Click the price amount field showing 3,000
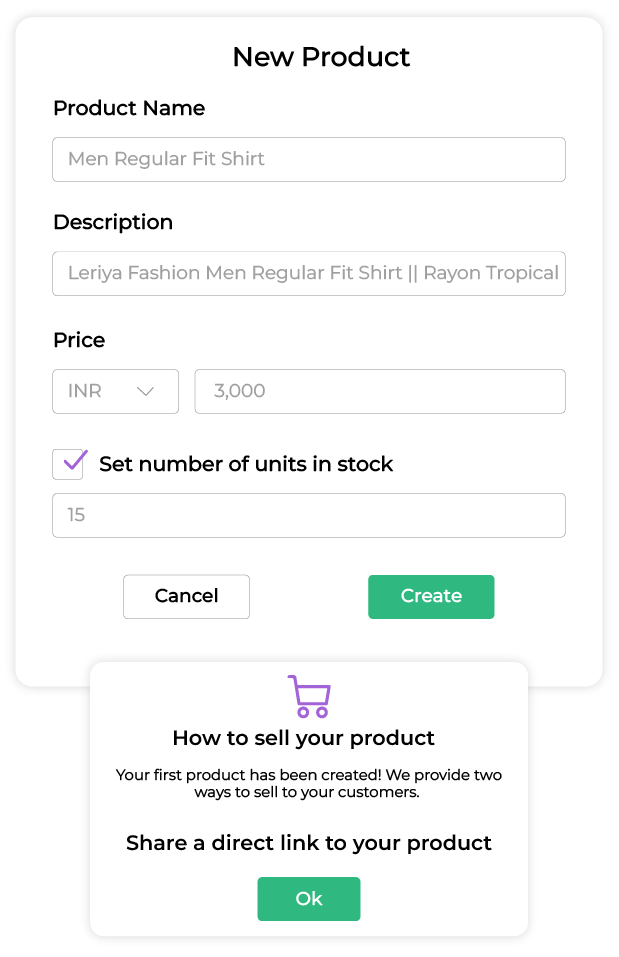Image resolution: width=619 pixels, height=957 pixels. 380,391
